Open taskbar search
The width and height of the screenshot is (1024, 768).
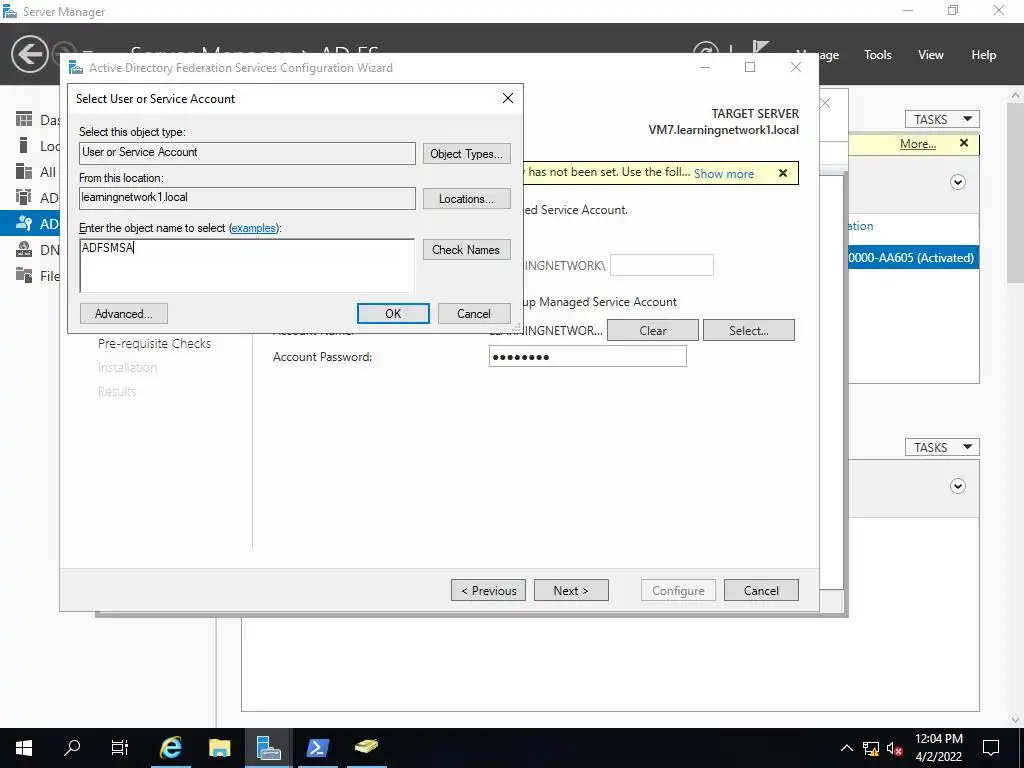point(72,748)
